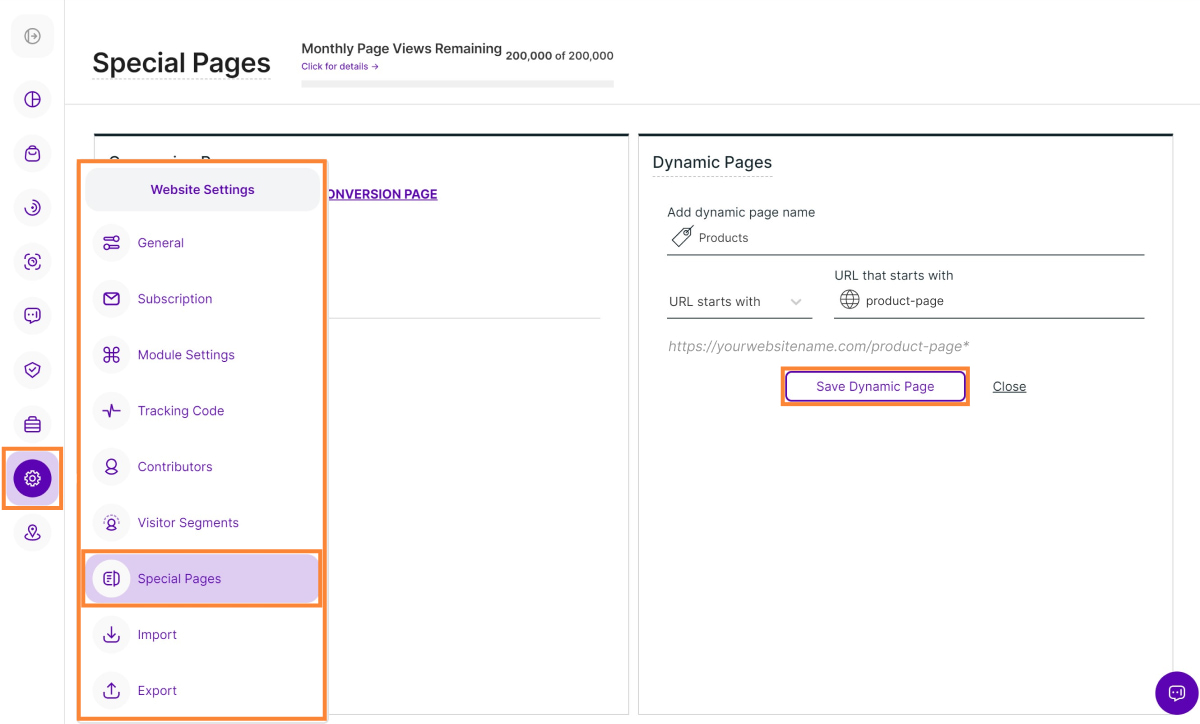This screenshot has height=724, width=1200.
Task: Click the map pin sidebar icon
Action: pos(32,533)
